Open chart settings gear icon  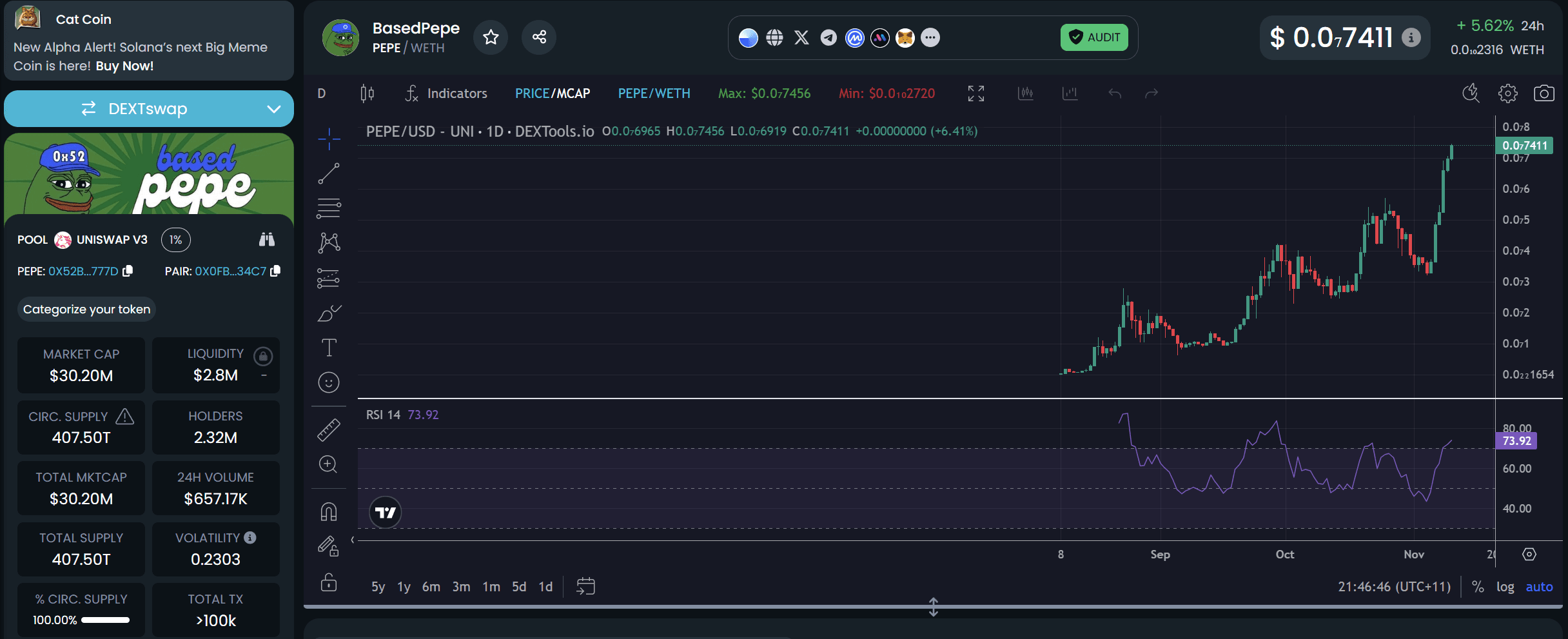click(1507, 93)
